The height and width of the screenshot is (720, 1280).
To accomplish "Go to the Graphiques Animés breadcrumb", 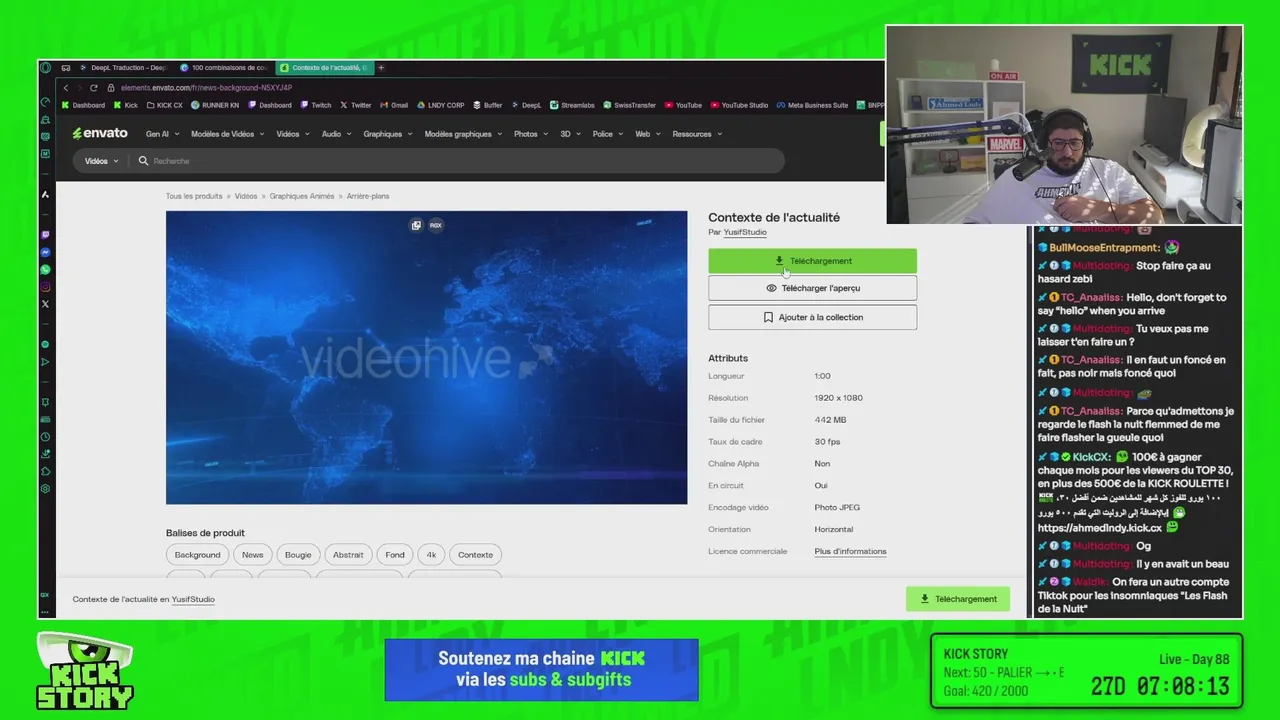I will pos(302,196).
